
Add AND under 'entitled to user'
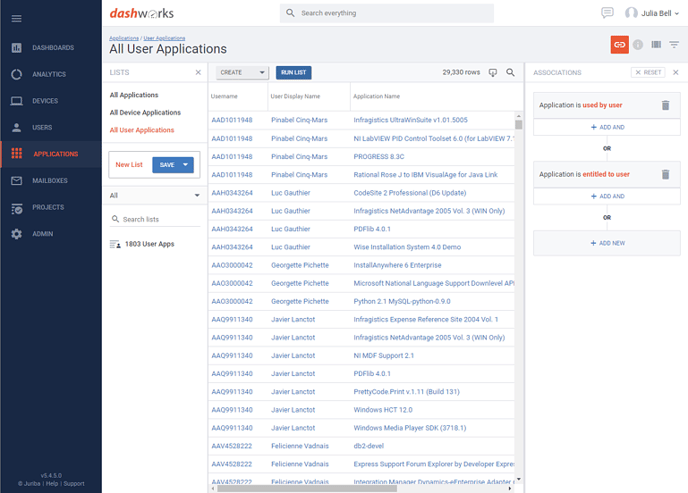coord(607,196)
